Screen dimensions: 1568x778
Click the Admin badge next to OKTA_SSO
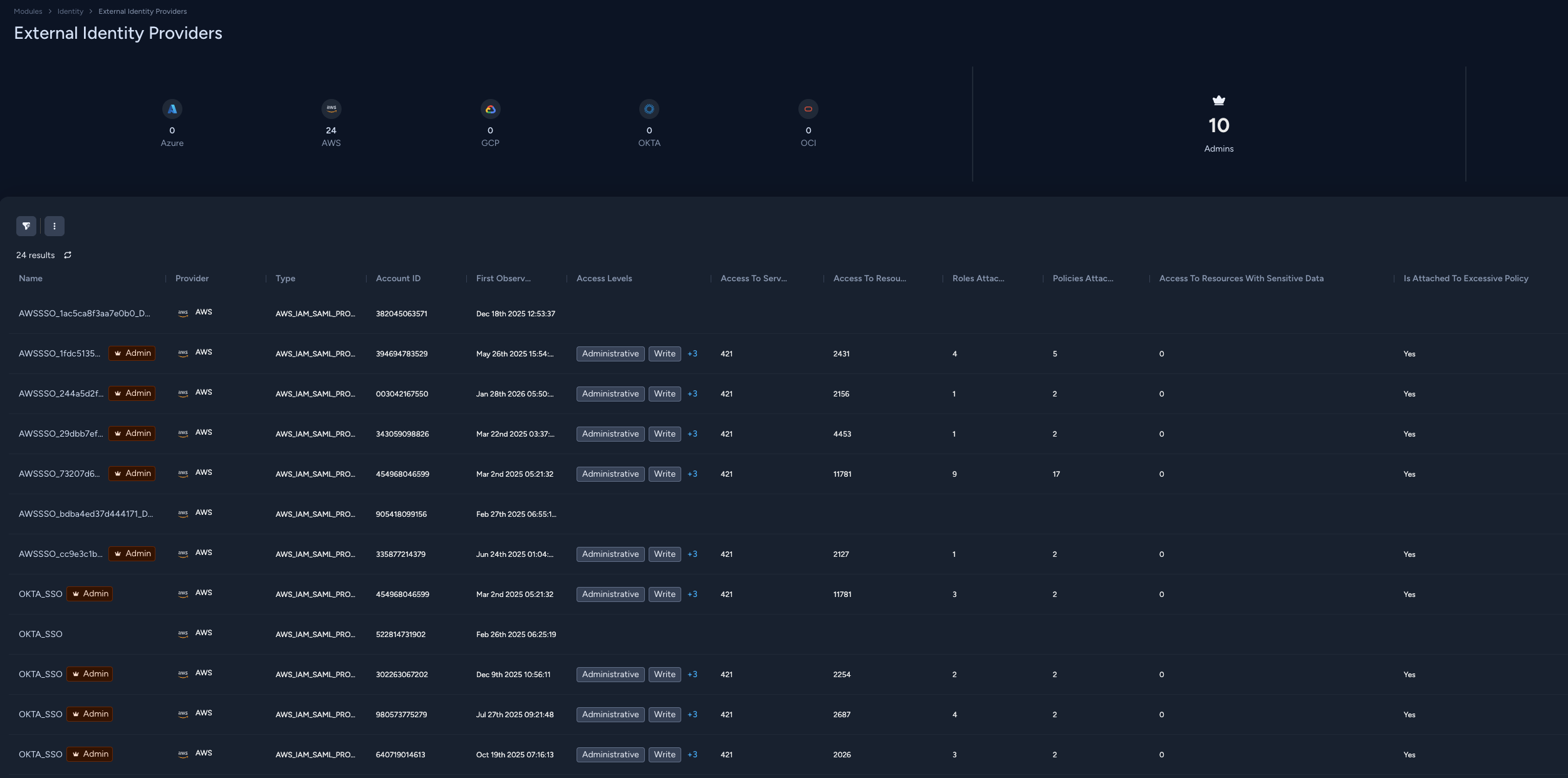[90, 594]
